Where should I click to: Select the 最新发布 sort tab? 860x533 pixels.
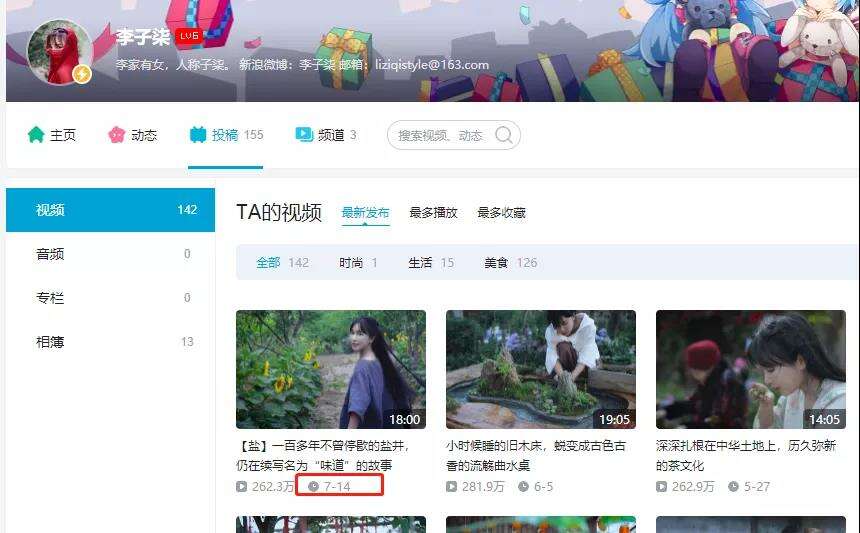point(365,213)
